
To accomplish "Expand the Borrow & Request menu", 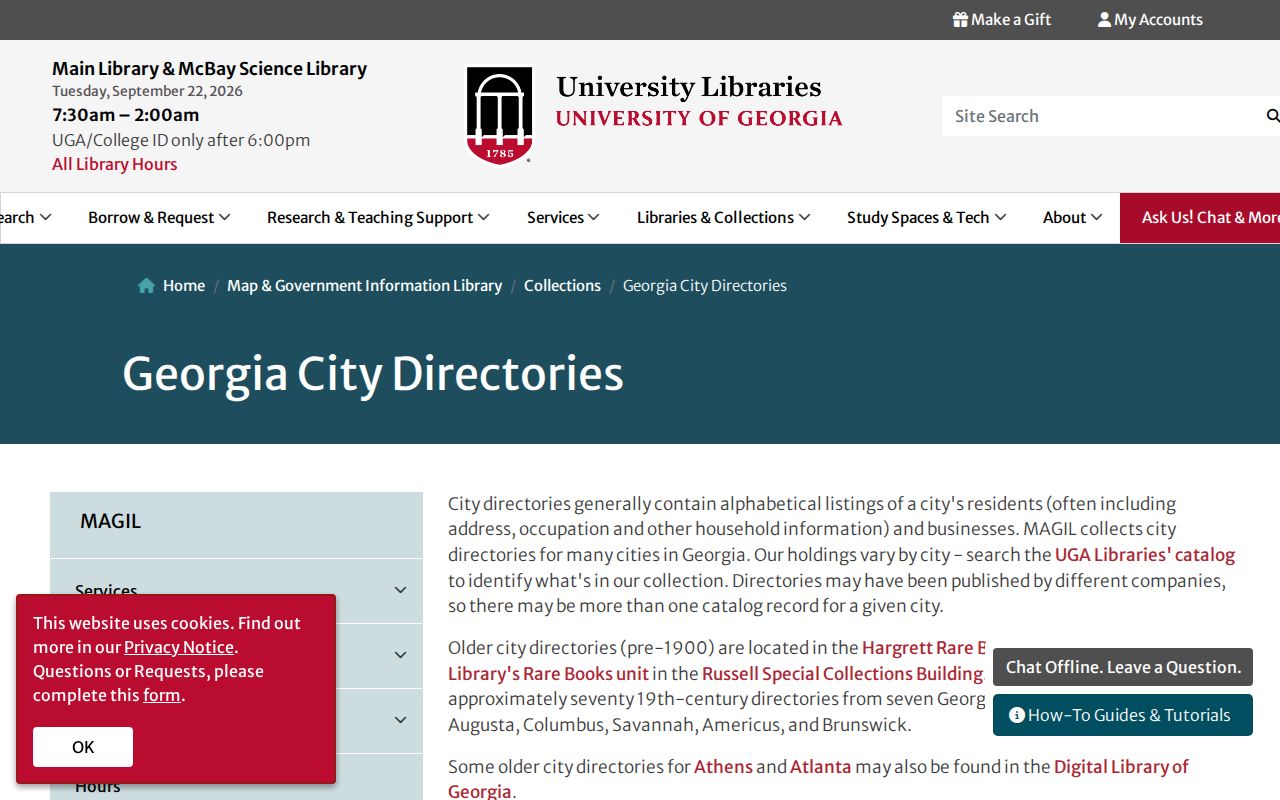I will [x=159, y=217].
